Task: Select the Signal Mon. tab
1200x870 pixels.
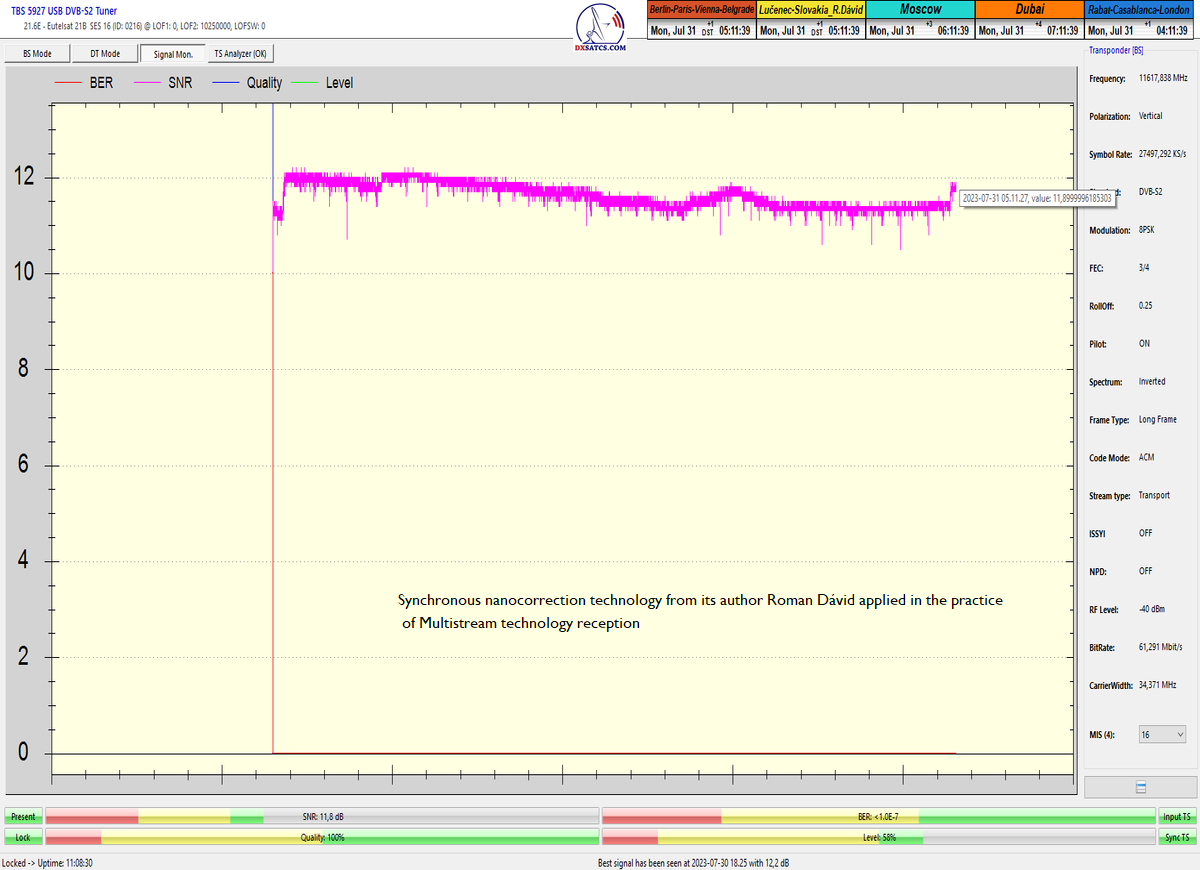Action: [x=173, y=54]
